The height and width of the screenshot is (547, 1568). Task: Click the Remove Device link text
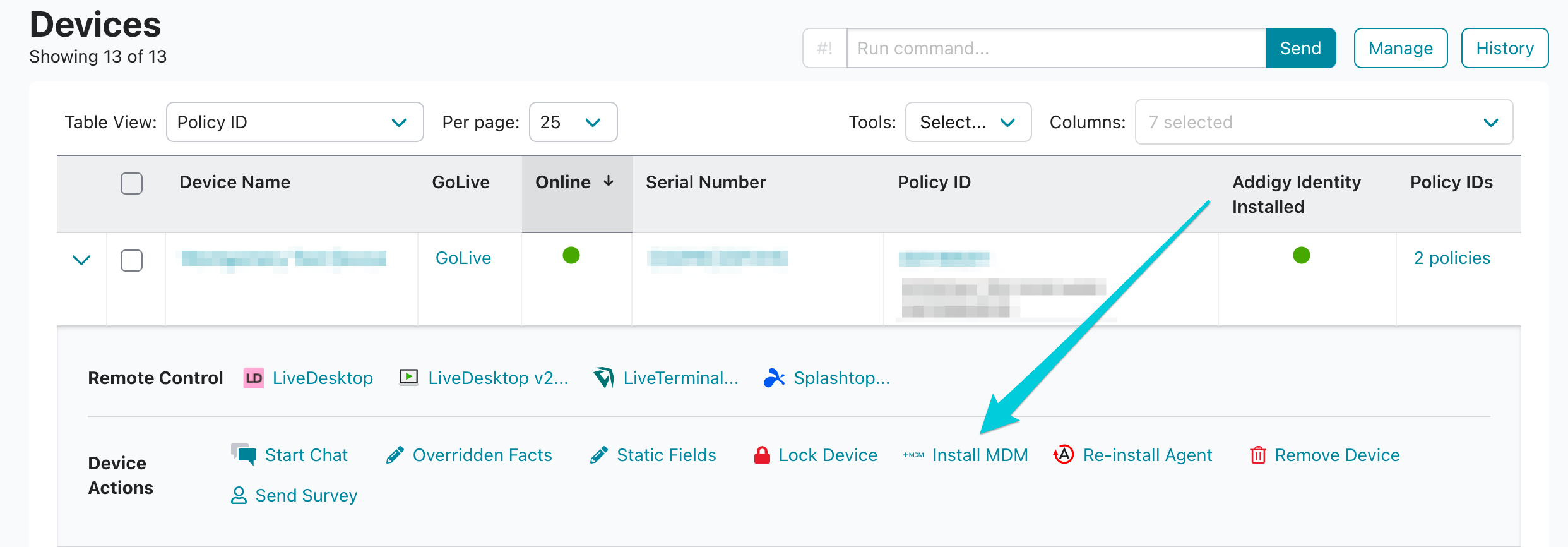[1337, 455]
